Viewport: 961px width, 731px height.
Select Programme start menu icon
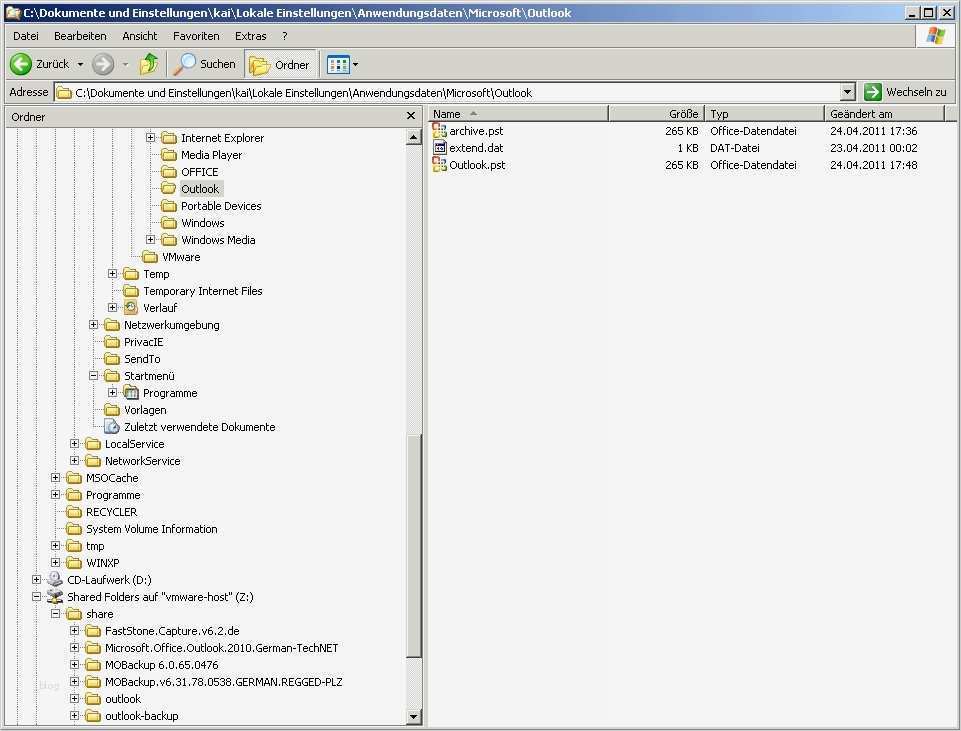click(x=131, y=393)
